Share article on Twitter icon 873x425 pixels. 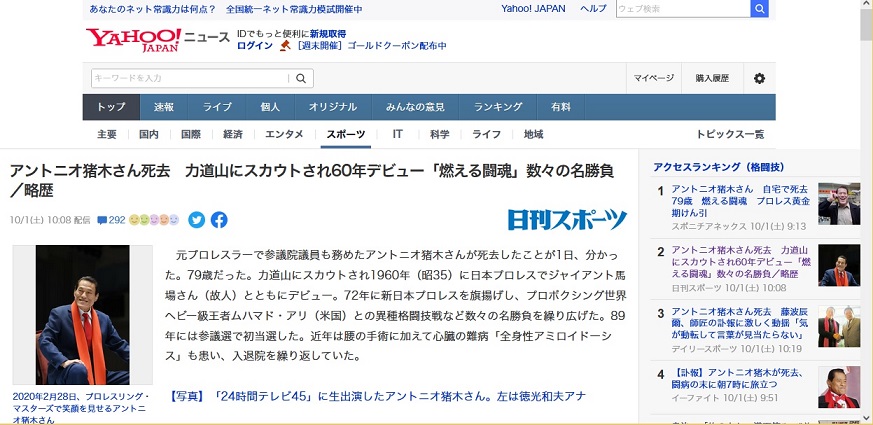[197, 220]
